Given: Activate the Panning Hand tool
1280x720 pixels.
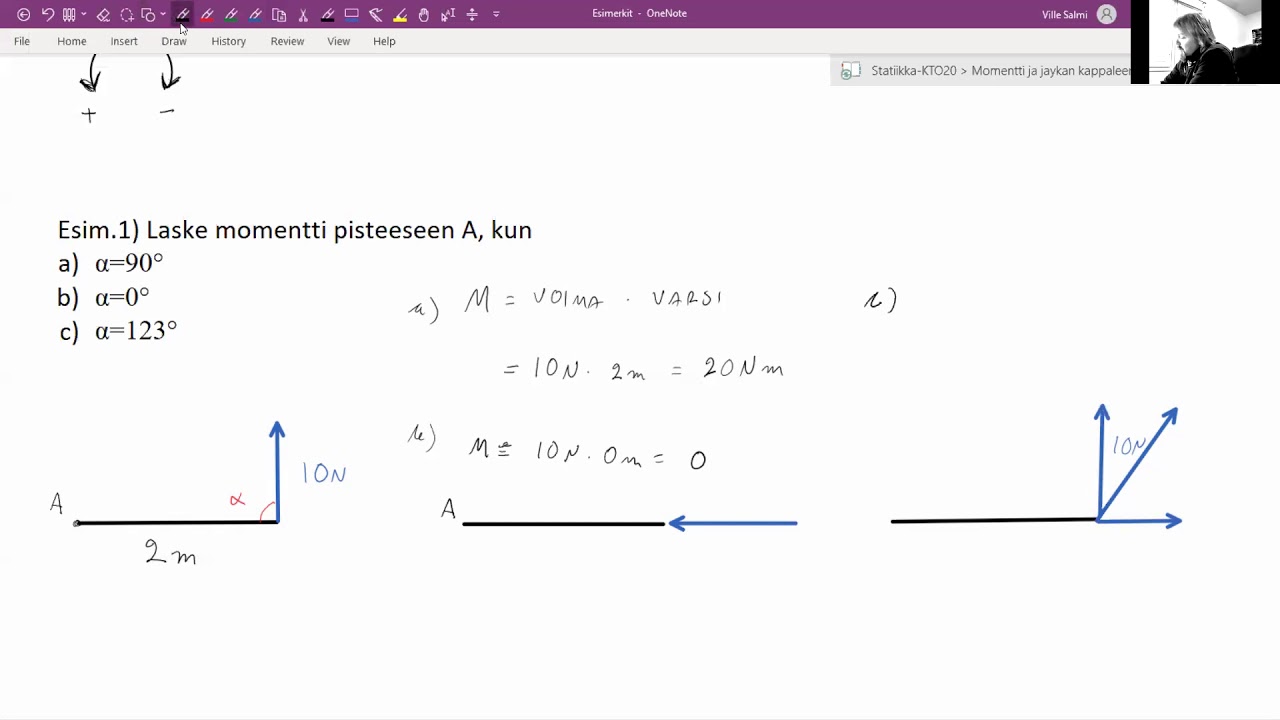Looking at the screenshot, I should [x=424, y=14].
